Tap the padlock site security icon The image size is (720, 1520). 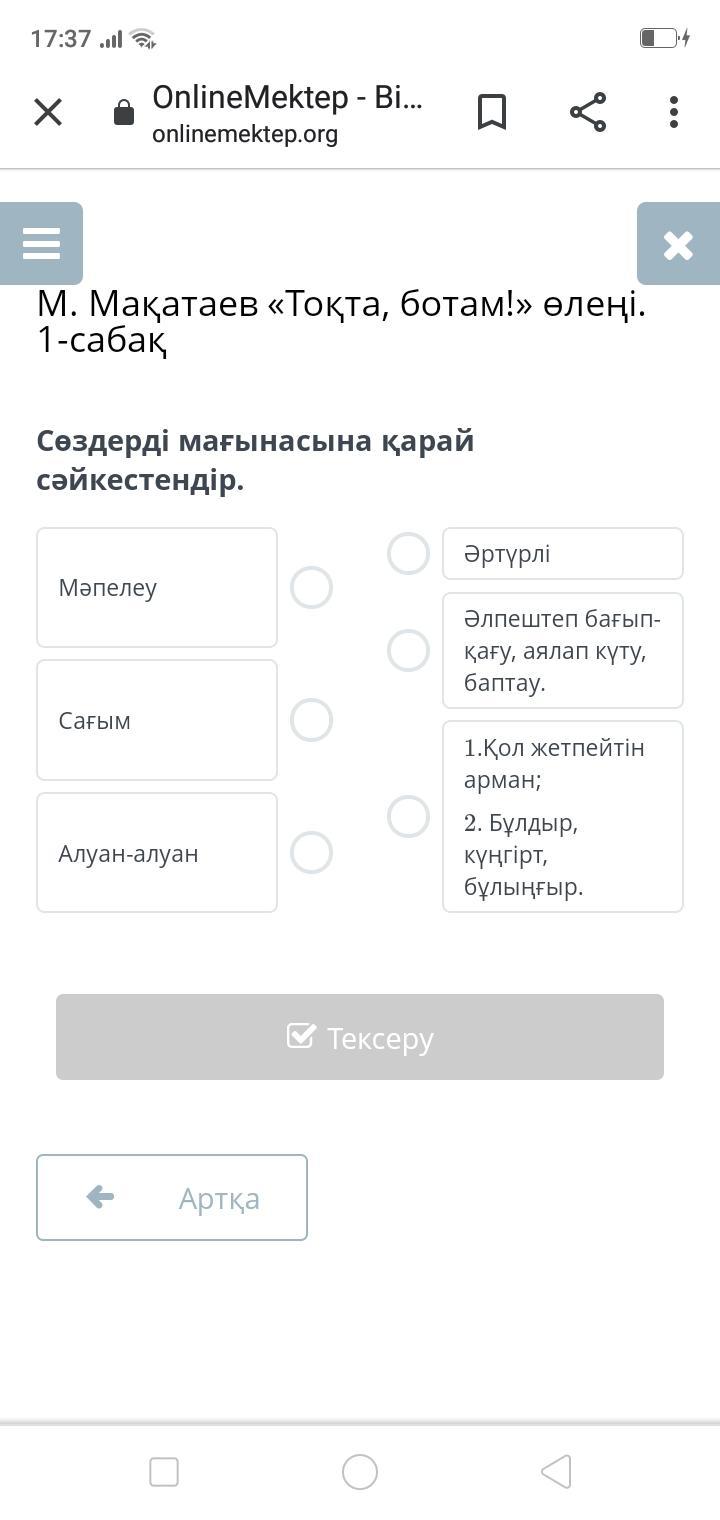coord(124,112)
